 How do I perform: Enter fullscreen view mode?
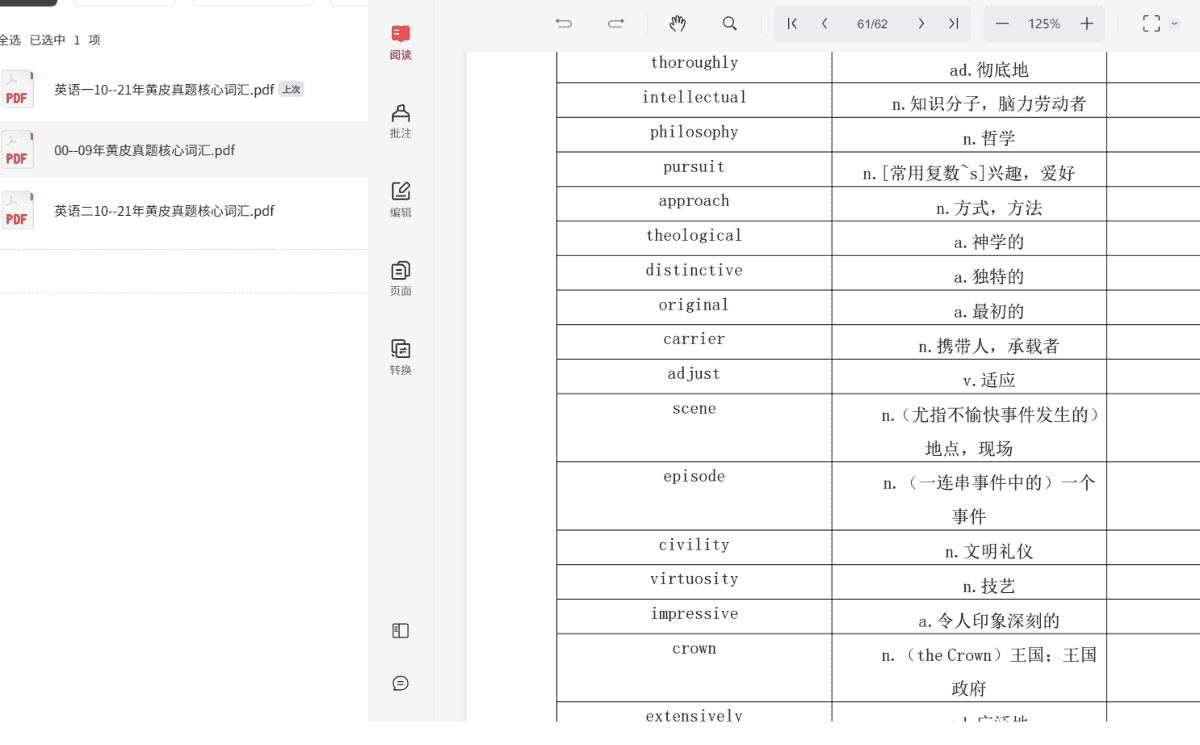pos(1151,24)
